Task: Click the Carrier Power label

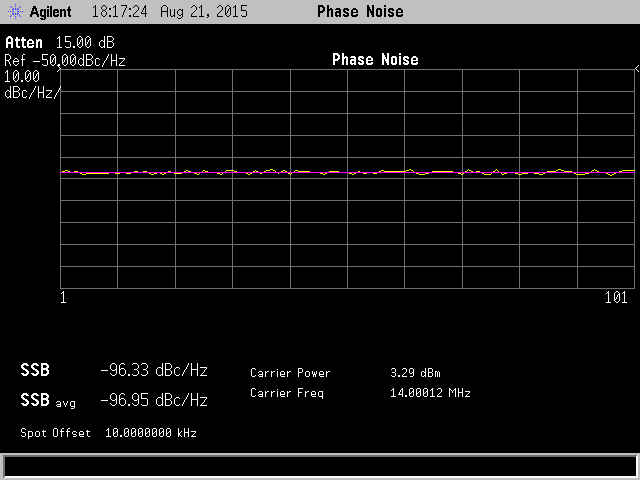Action: (290, 373)
